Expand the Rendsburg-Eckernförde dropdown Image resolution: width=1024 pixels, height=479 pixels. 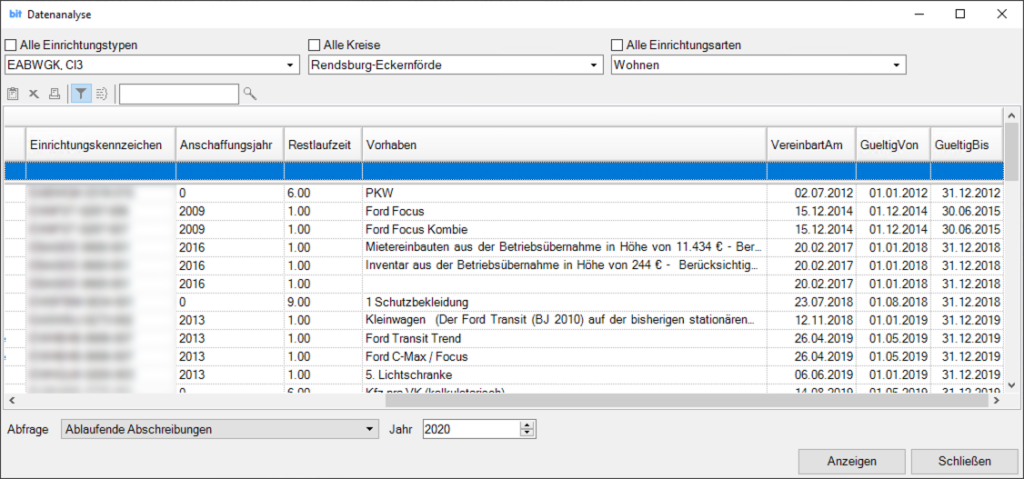click(595, 65)
